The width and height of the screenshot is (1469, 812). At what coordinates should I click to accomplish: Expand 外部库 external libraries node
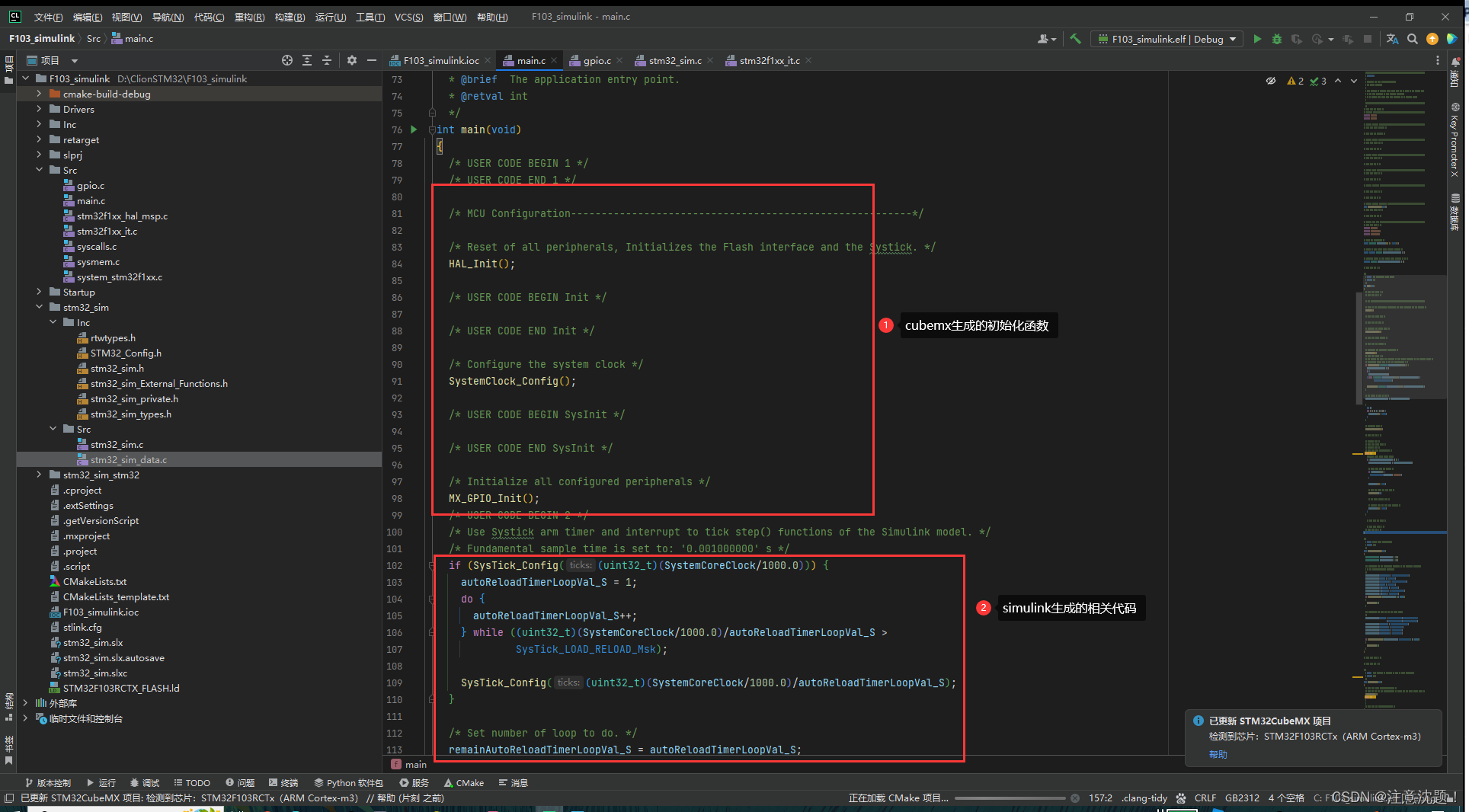click(25, 703)
